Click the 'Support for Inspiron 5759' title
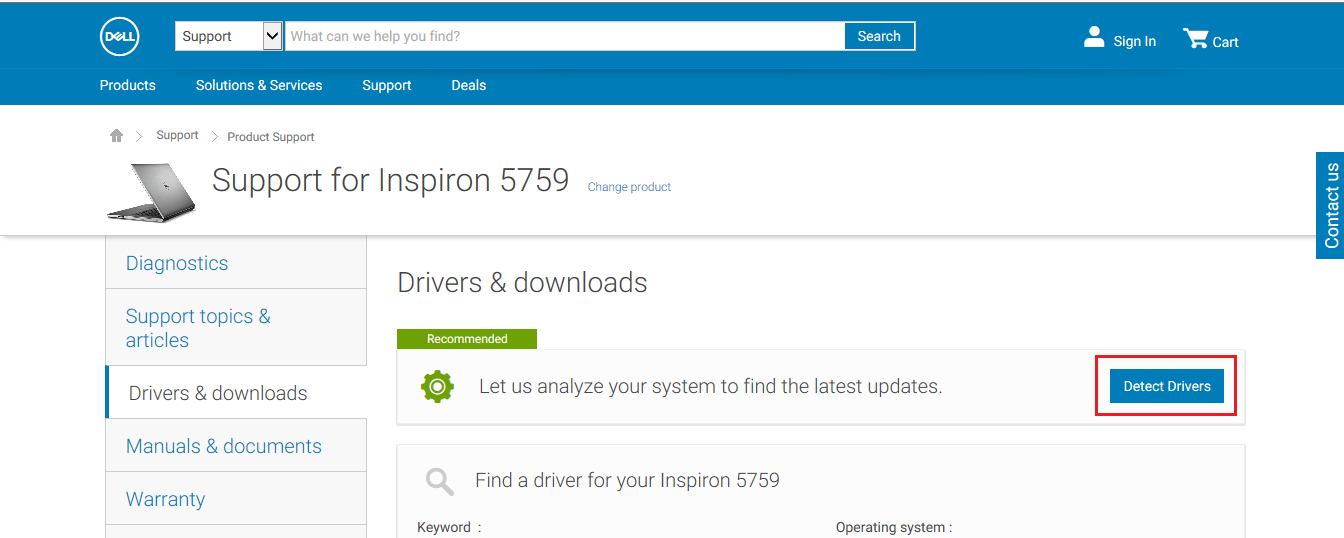Image resolution: width=1344 pixels, height=538 pixels. tap(390, 181)
